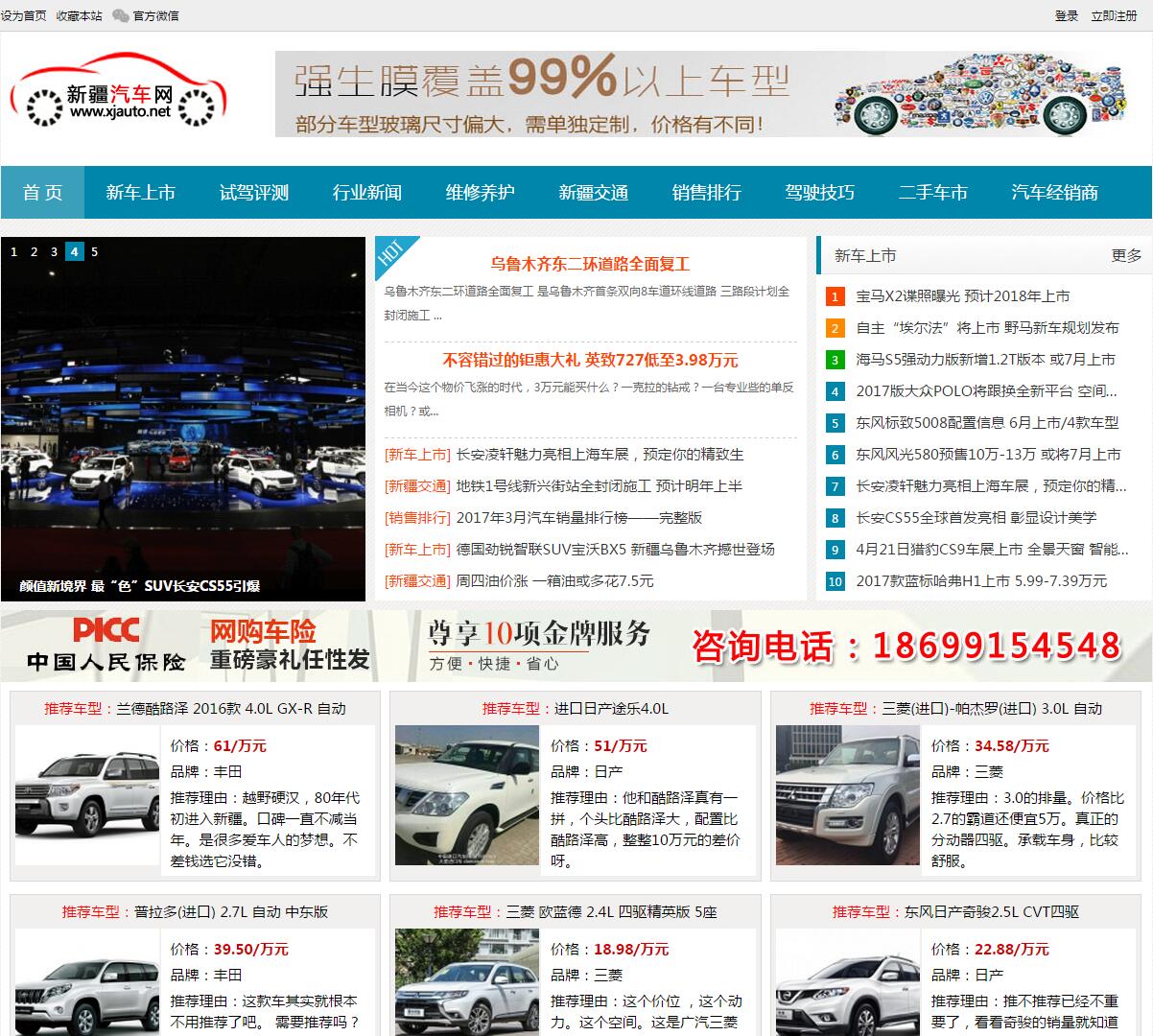Bookmark the site with 收藏本站

coord(79,15)
